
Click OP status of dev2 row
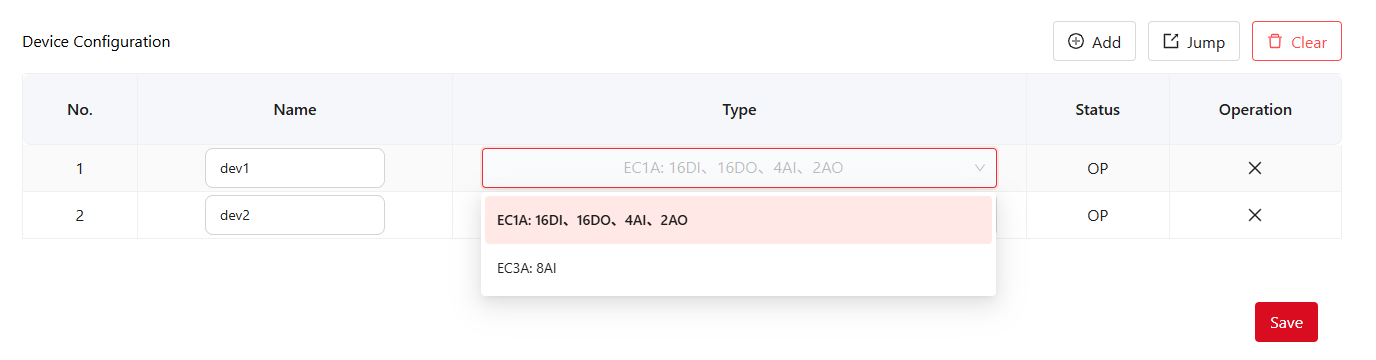coord(1098,215)
